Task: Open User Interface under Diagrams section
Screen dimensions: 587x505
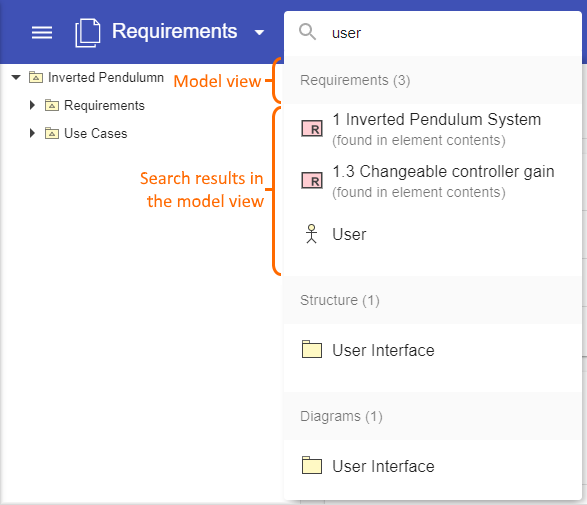Action: 433,466
